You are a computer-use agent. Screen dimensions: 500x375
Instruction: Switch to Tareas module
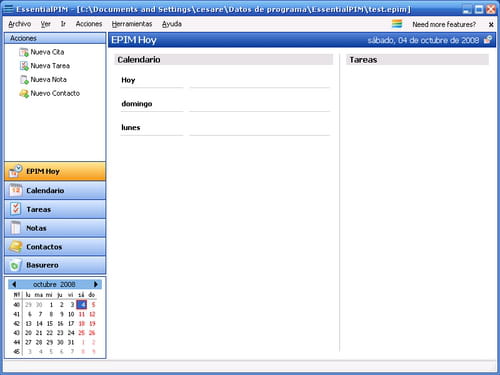[55, 209]
